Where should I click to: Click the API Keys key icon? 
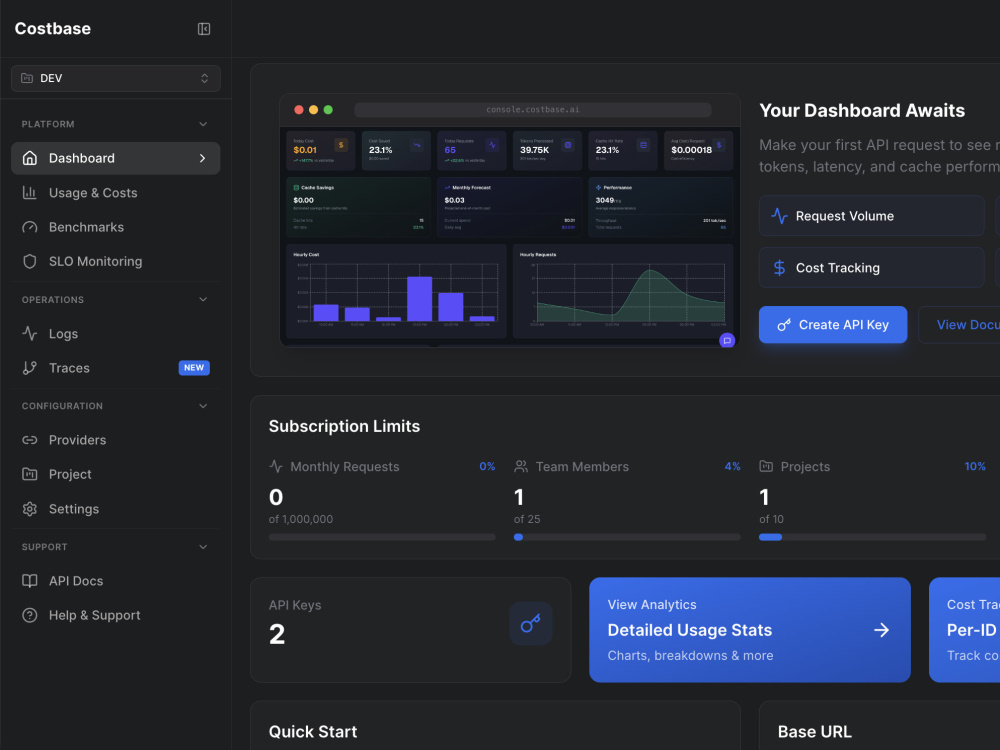tap(531, 624)
